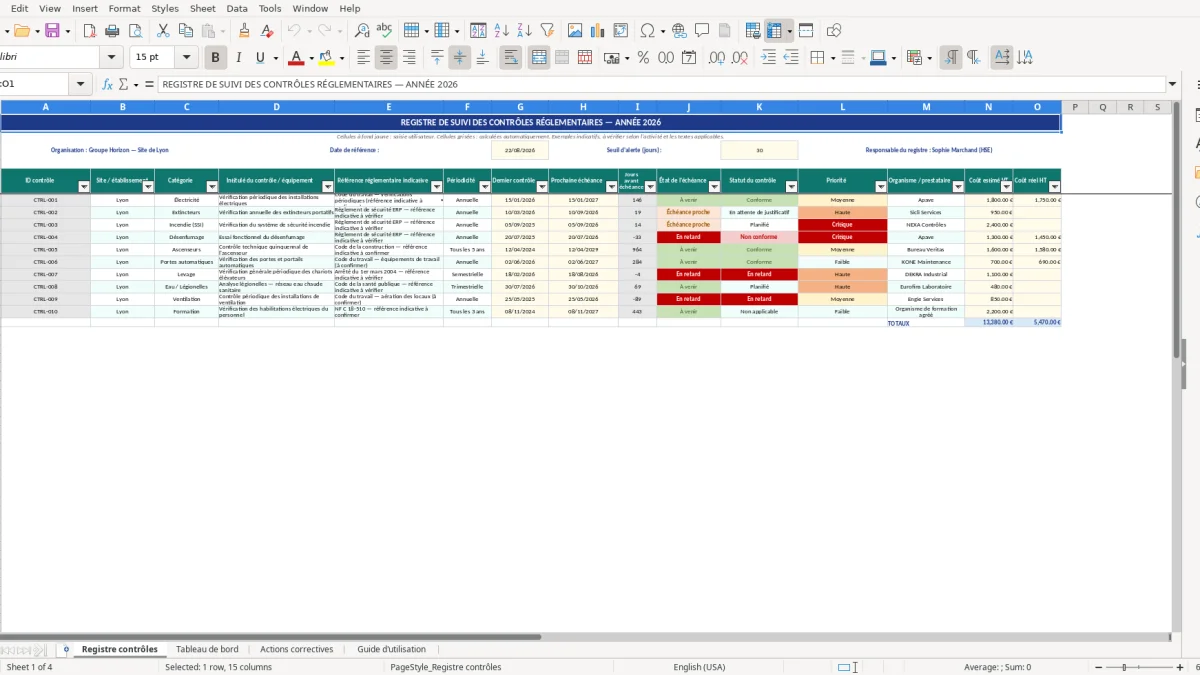Click the zoom slider handle

pyautogui.click(x=1125, y=667)
